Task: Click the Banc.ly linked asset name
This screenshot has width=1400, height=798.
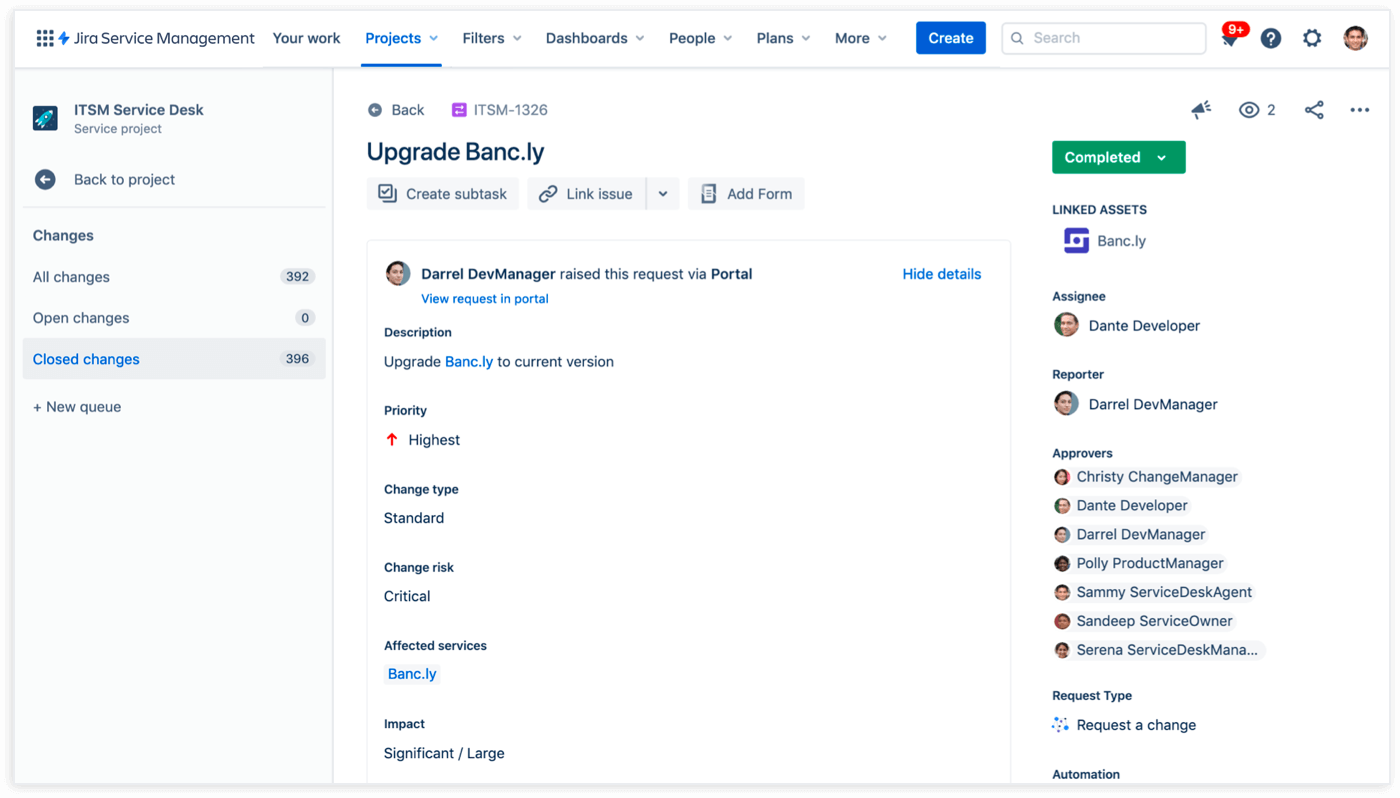Action: coord(1121,241)
